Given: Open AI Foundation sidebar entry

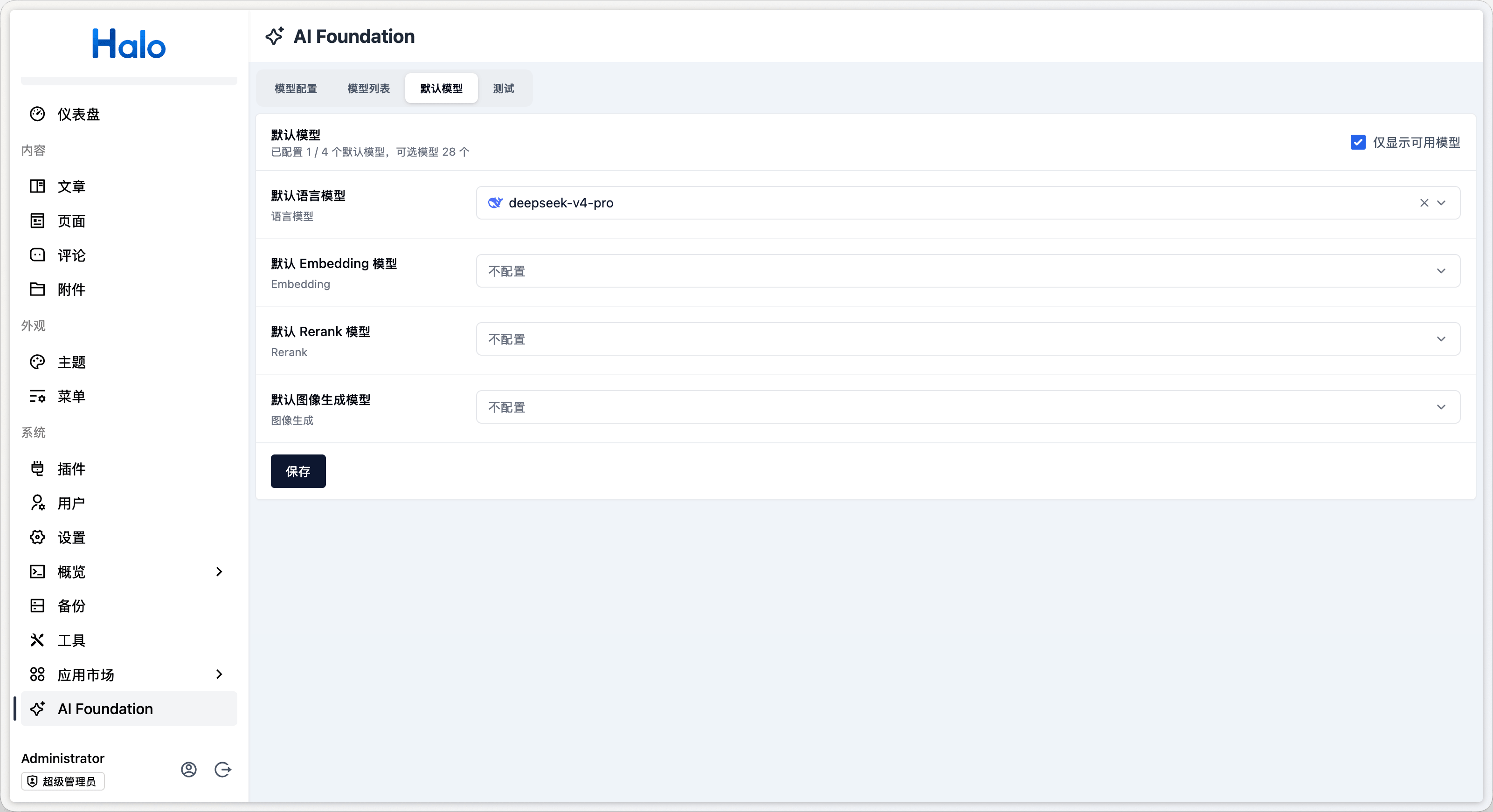Looking at the screenshot, I should pyautogui.click(x=129, y=708).
